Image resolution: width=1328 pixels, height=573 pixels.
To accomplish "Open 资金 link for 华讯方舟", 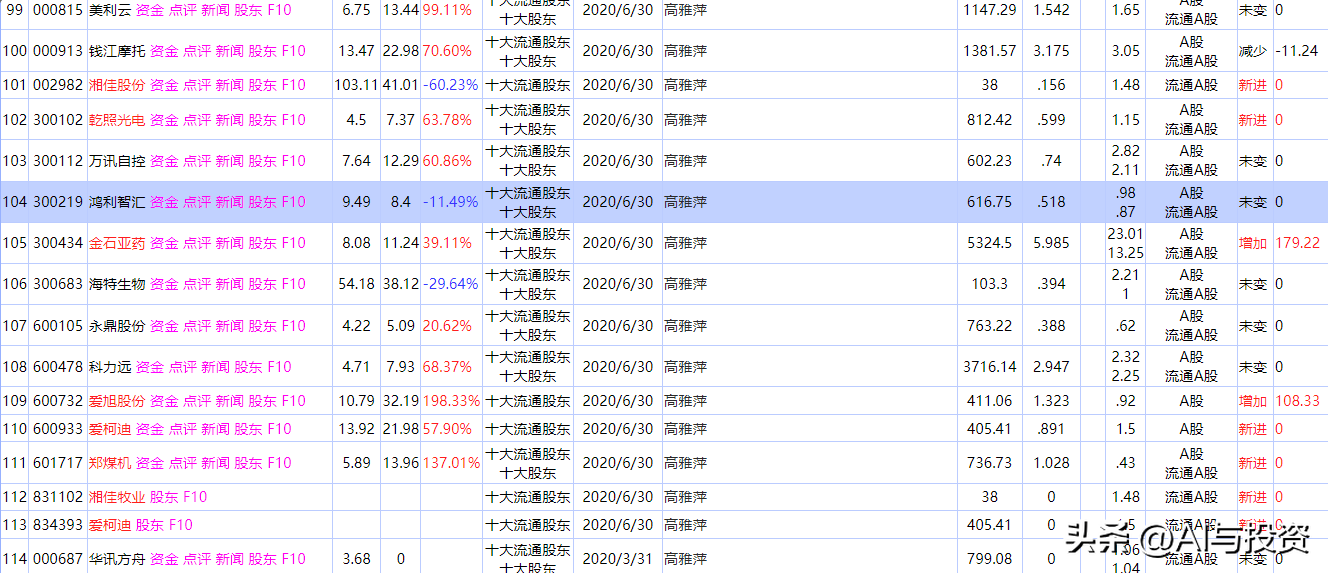I will (x=164, y=559).
